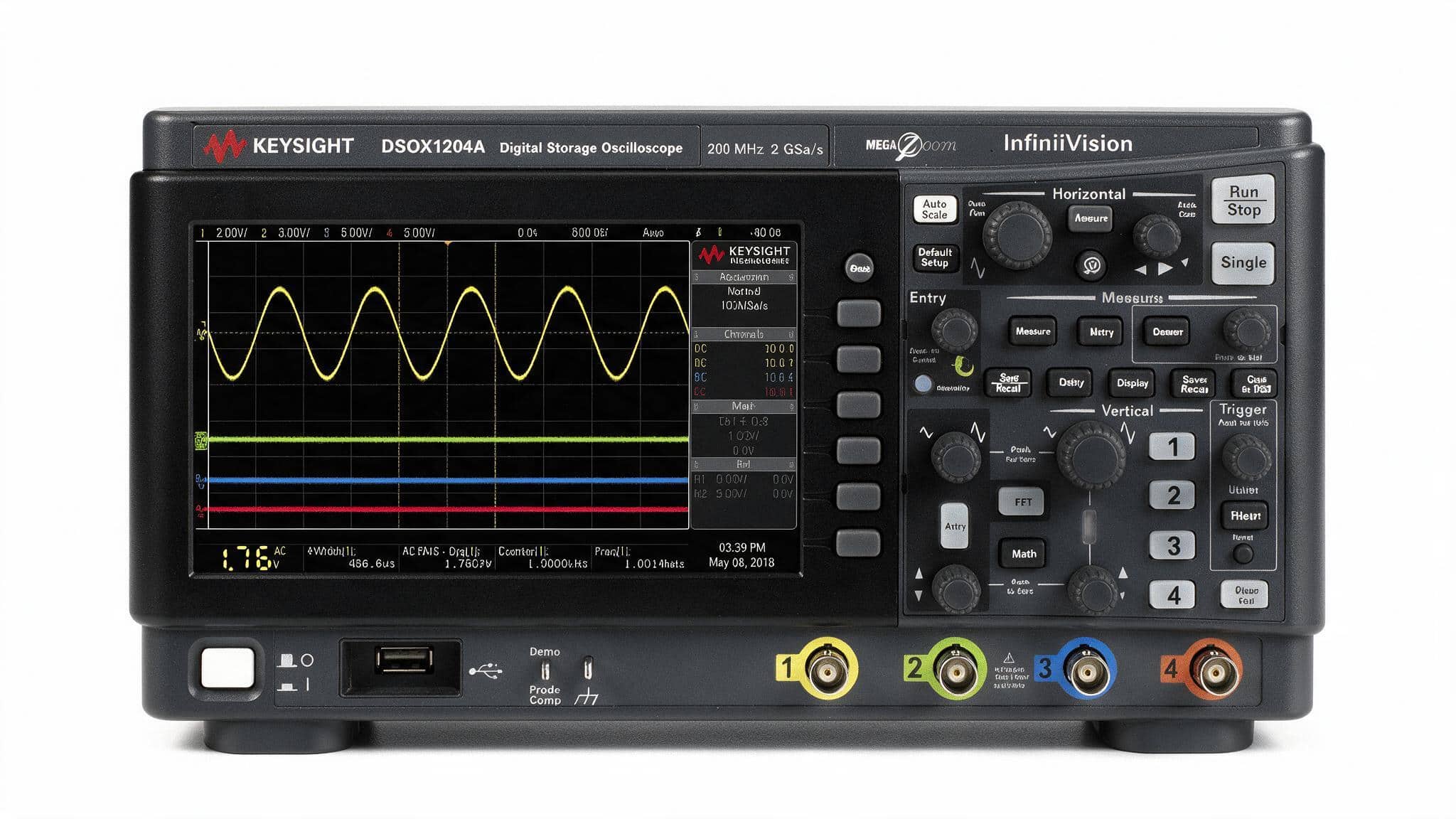Viewport: 1456px width, 819px height.
Task: Click the channel 2 '3.00V/' scale readout
Action: pos(294,232)
